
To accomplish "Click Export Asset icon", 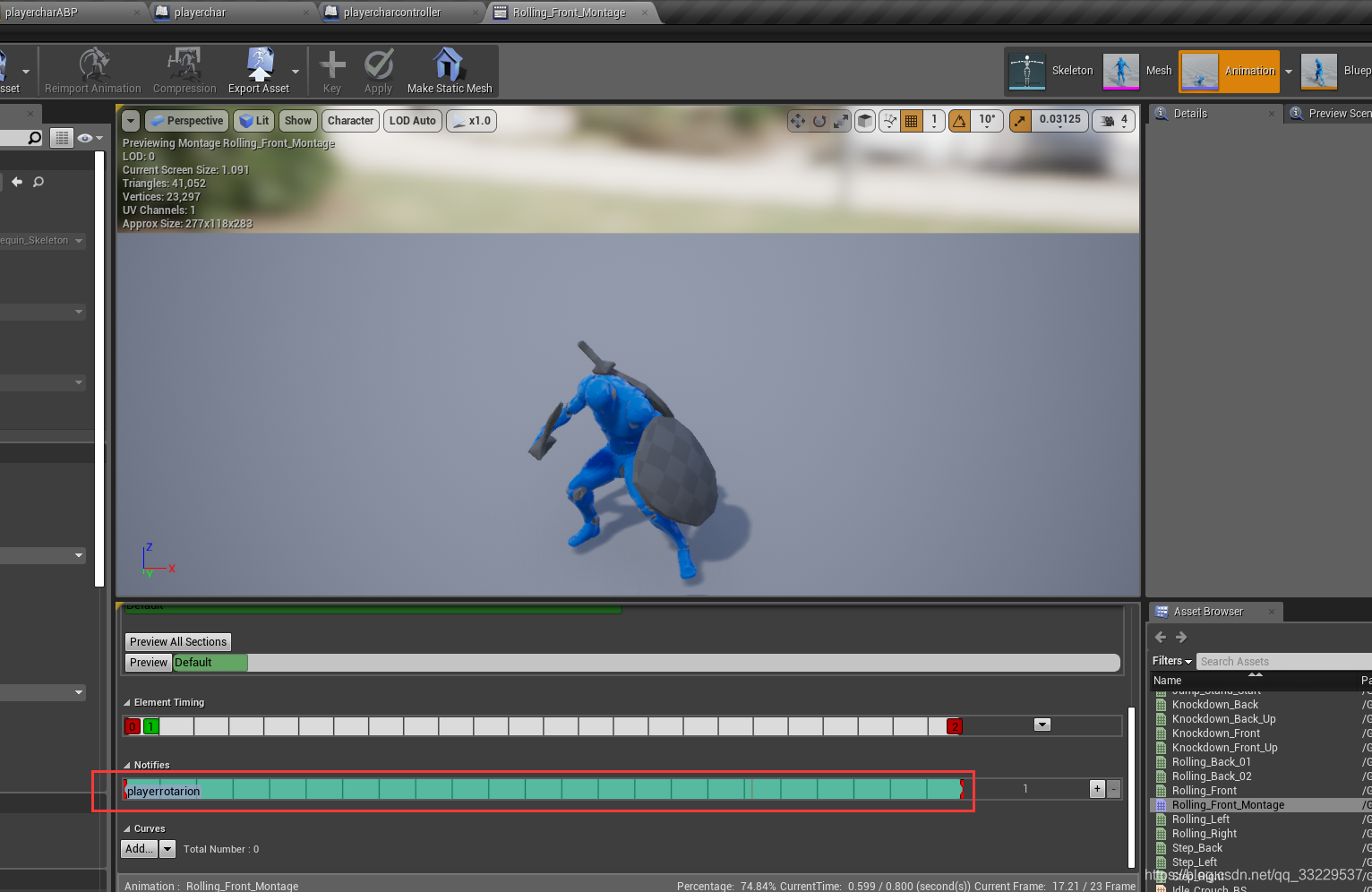I will click(259, 64).
